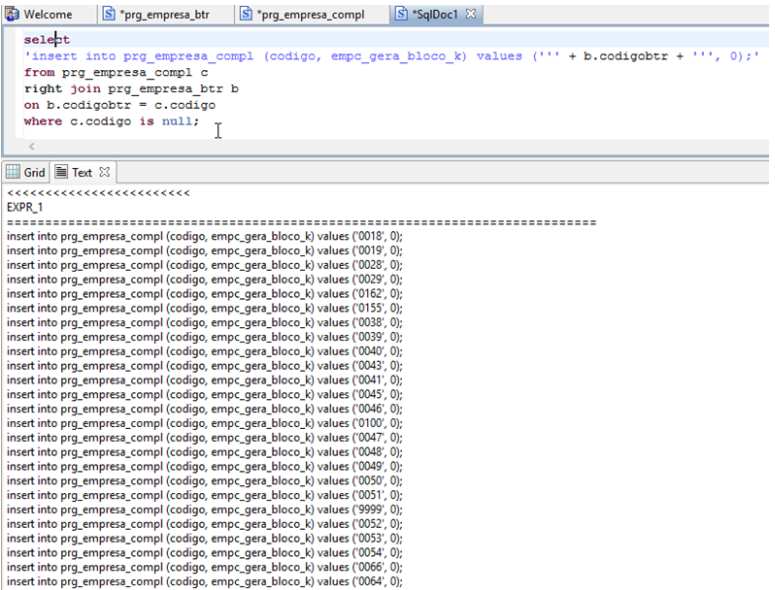Select the result row with value '0047'

click(x=205, y=437)
